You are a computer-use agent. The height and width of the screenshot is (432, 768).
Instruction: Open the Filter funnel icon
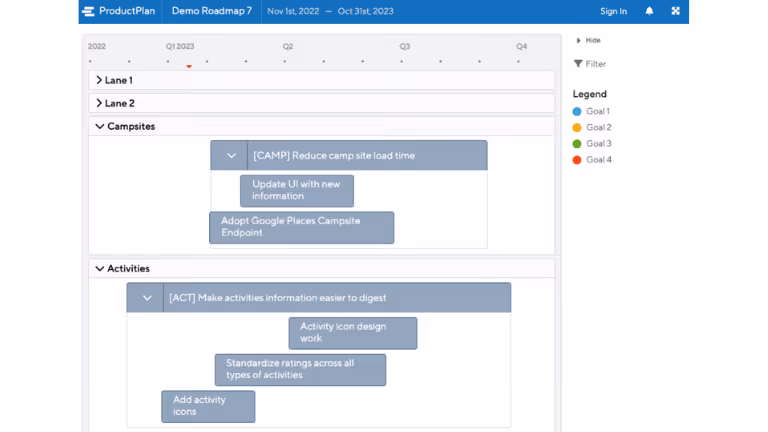click(x=578, y=64)
